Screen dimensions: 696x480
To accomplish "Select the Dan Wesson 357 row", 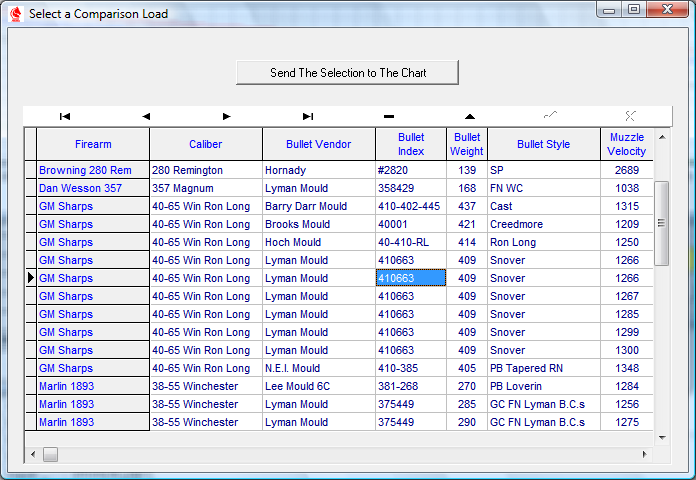I will [x=92, y=189].
